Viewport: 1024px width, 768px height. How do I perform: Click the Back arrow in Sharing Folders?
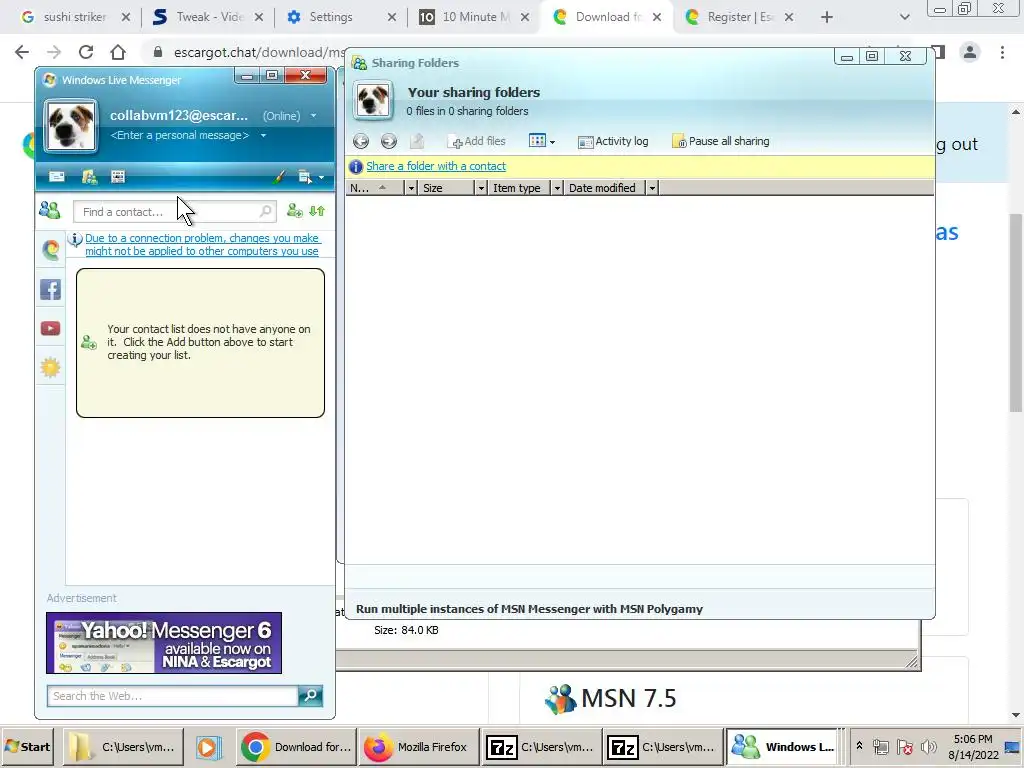(x=360, y=141)
